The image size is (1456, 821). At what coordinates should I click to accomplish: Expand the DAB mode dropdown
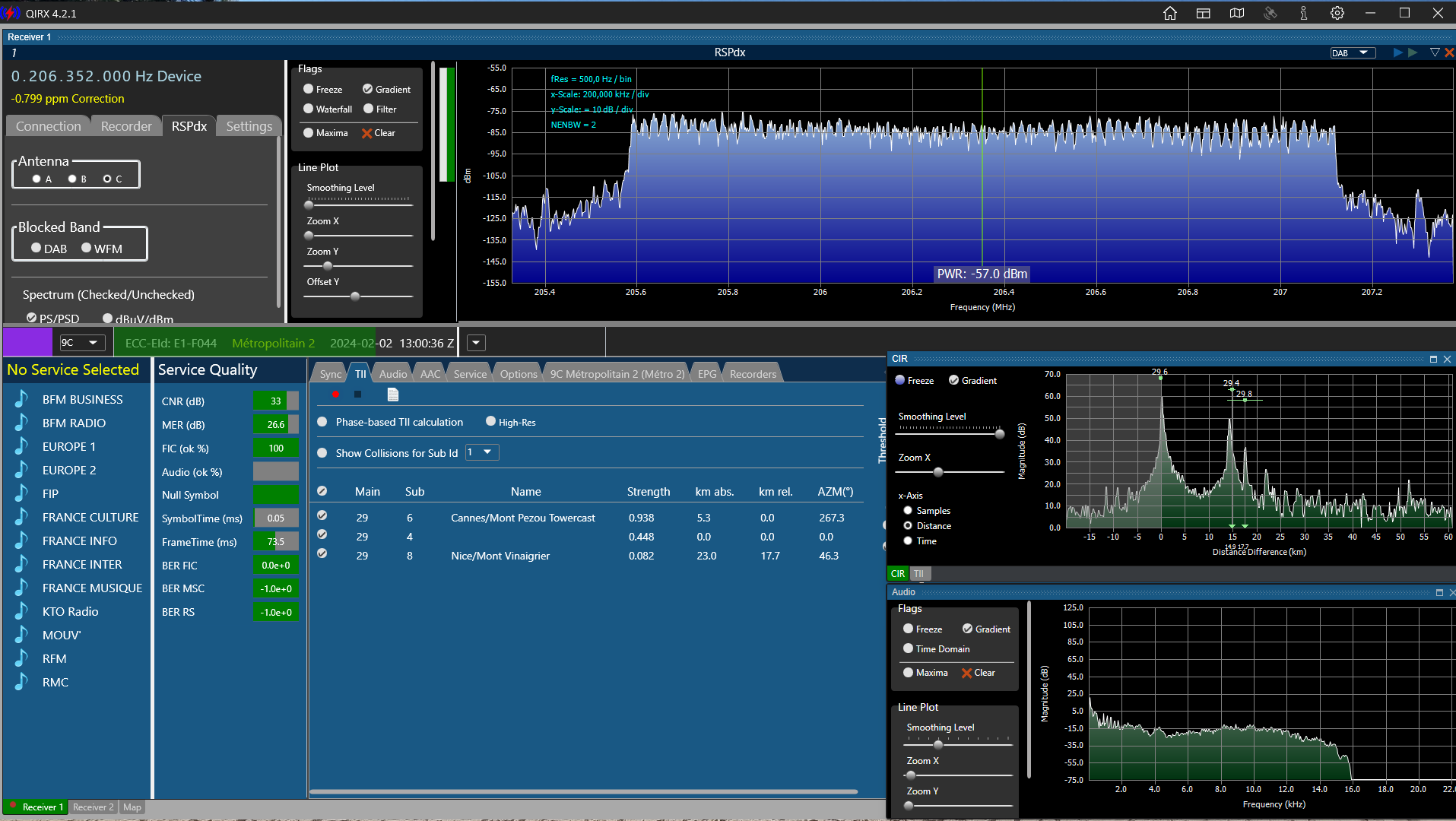click(x=1353, y=52)
